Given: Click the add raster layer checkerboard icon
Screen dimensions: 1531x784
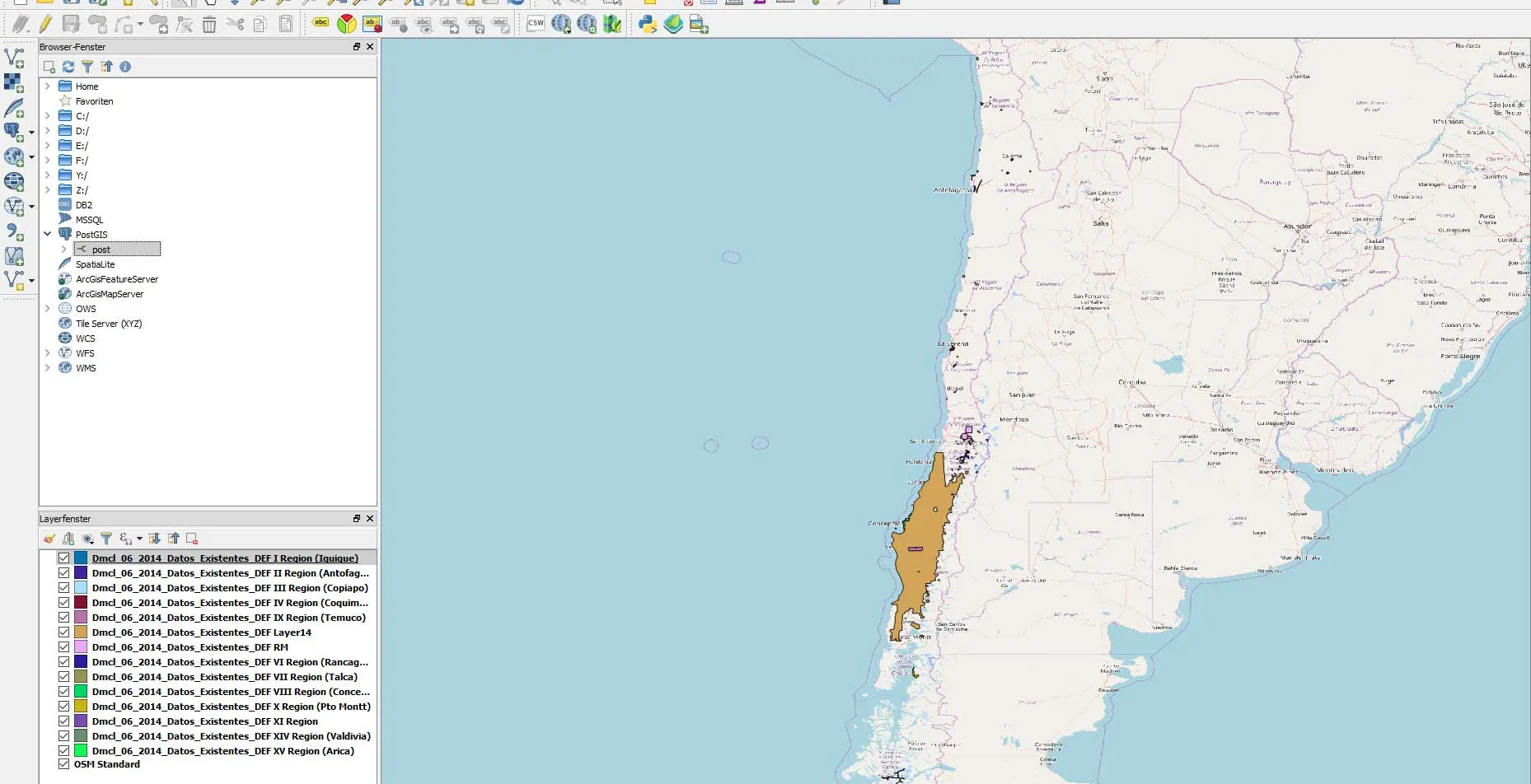Looking at the screenshot, I should tap(14, 82).
